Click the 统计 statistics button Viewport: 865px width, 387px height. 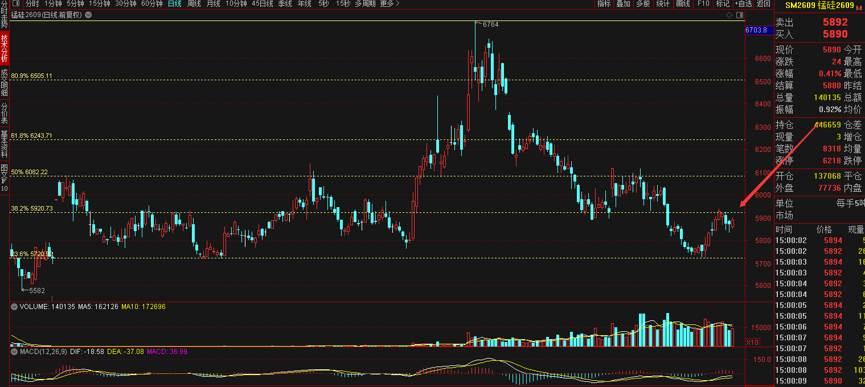pyautogui.click(x=663, y=3)
